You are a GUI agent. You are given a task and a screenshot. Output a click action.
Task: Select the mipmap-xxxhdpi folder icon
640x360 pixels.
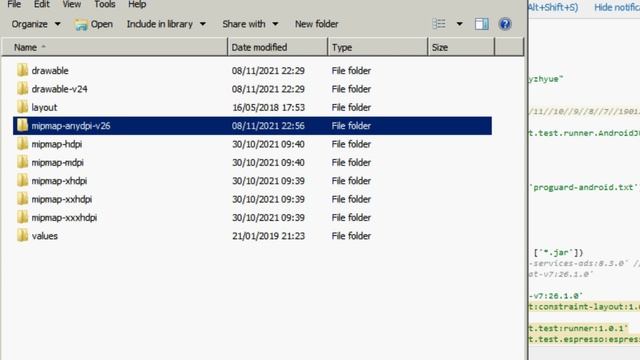[22, 217]
